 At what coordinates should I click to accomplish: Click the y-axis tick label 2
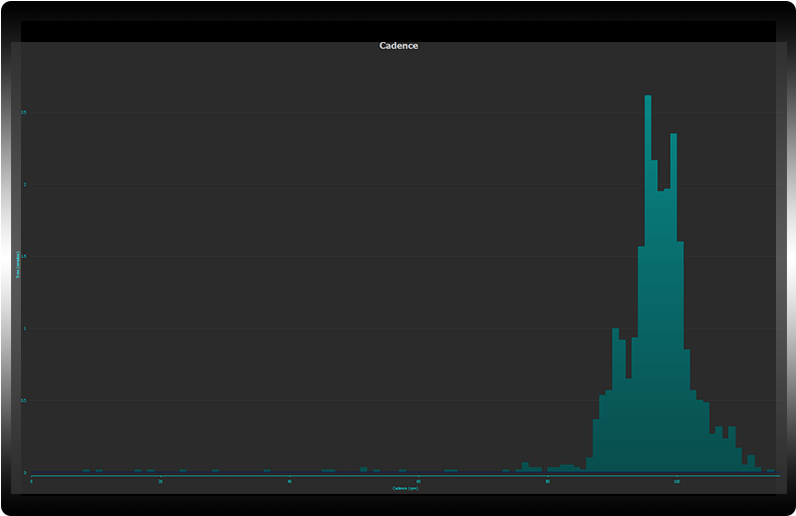pyautogui.click(x=25, y=184)
